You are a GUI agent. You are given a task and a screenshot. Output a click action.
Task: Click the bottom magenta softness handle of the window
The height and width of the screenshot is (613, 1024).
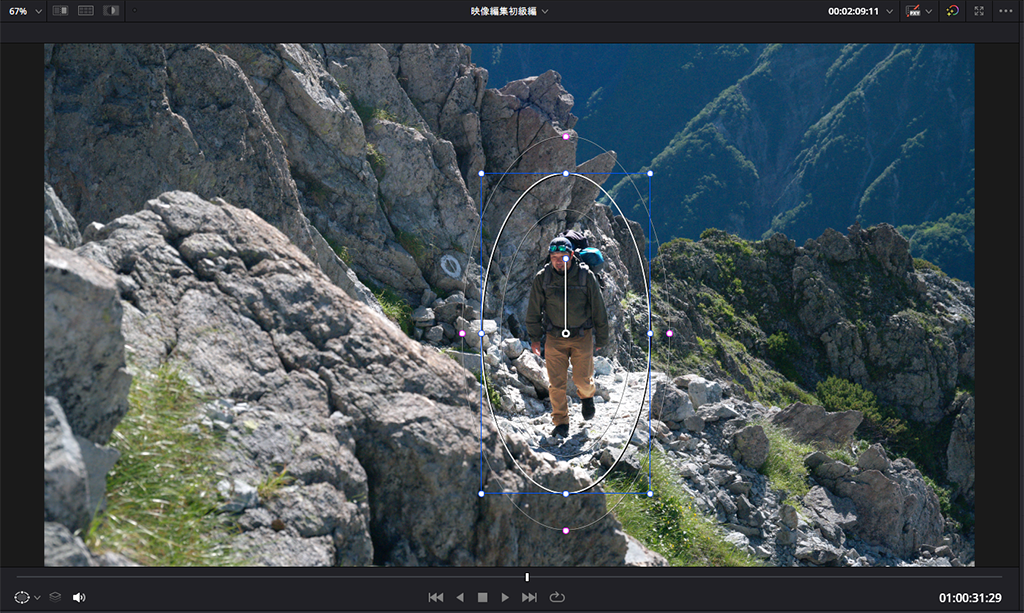[x=566, y=531]
